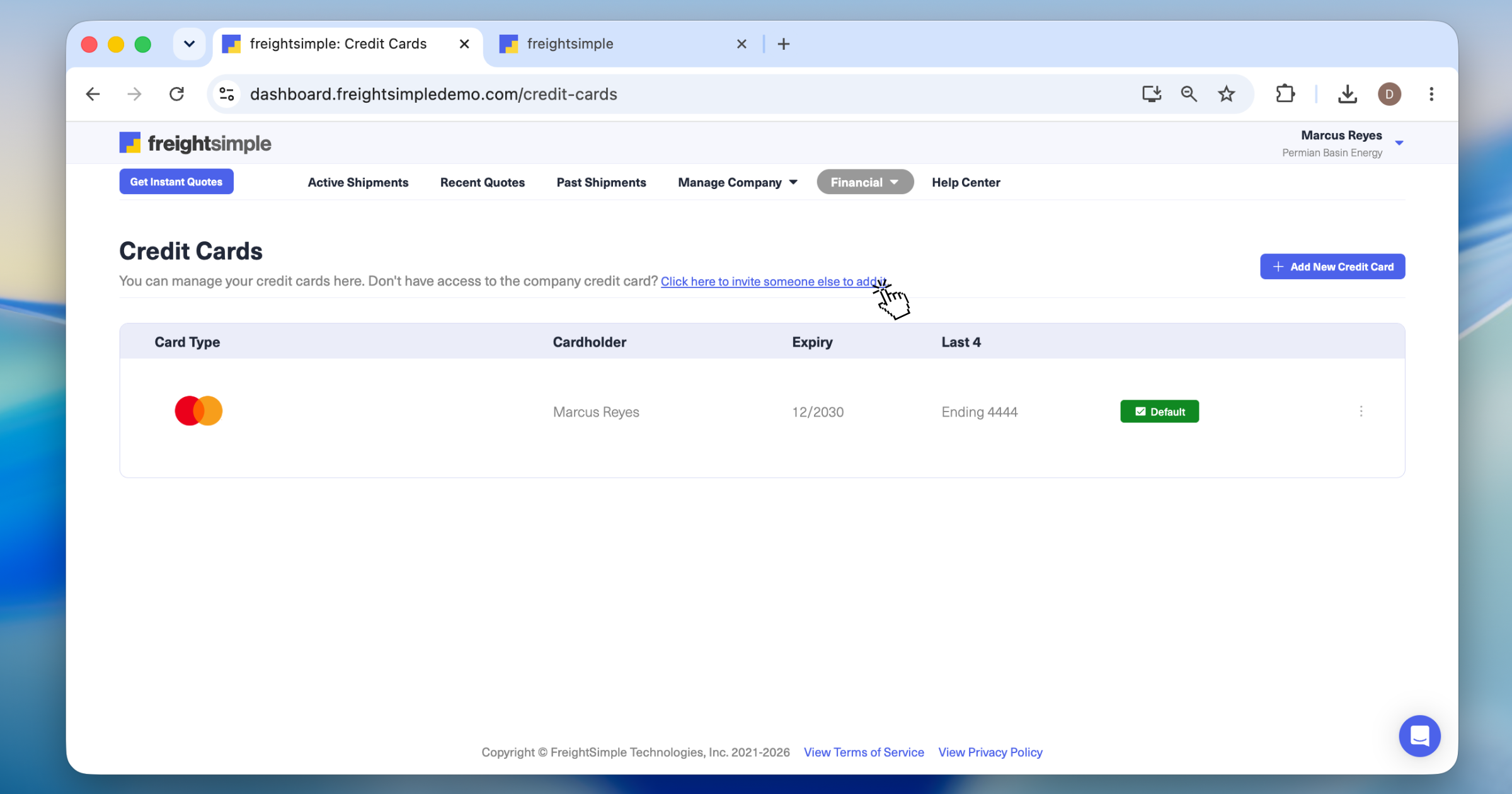Open a new browser tab
This screenshot has height=794, width=1512.
783,44
